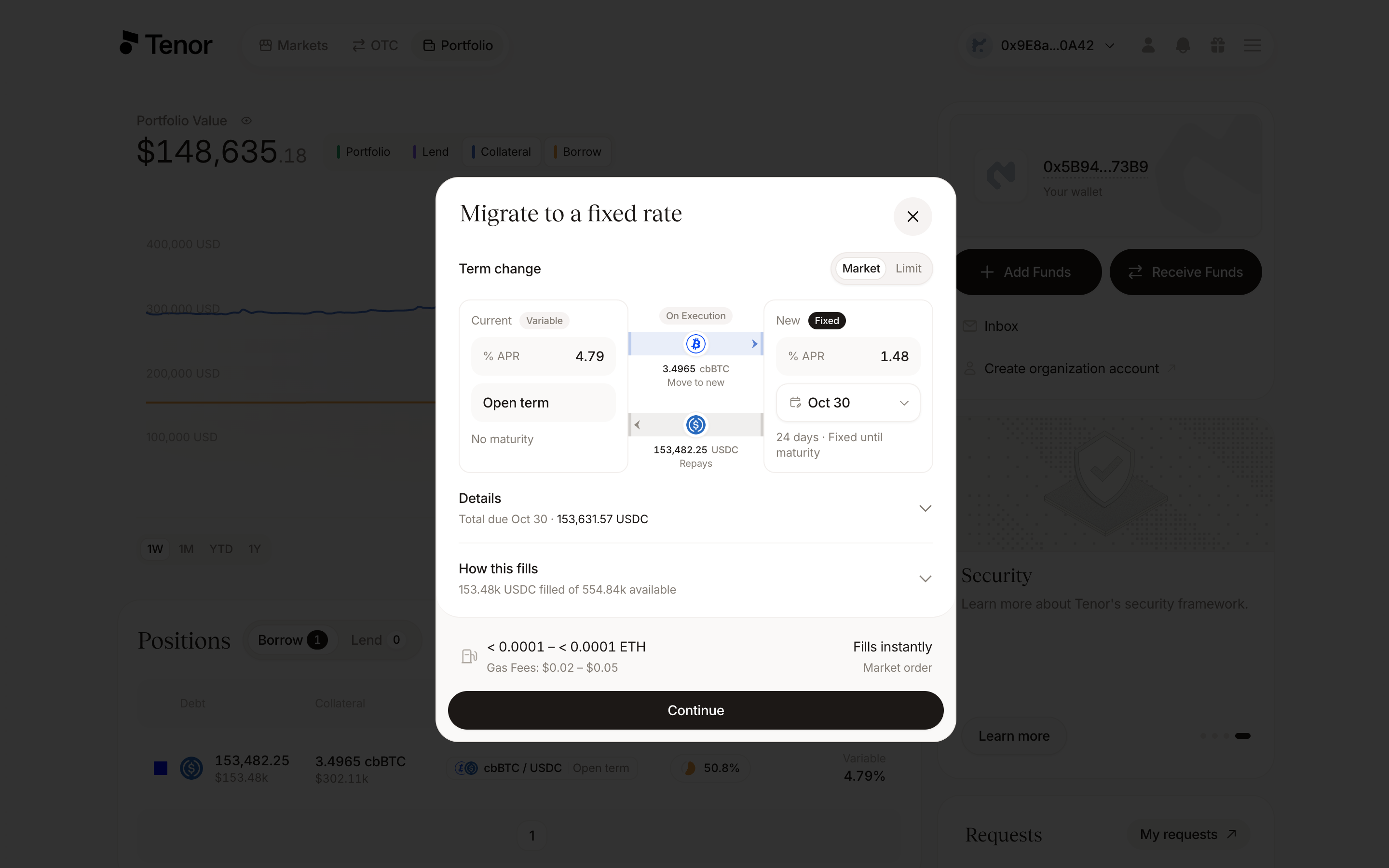Click the wallet avatar icon in wallet card

click(x=1000, y=175)
